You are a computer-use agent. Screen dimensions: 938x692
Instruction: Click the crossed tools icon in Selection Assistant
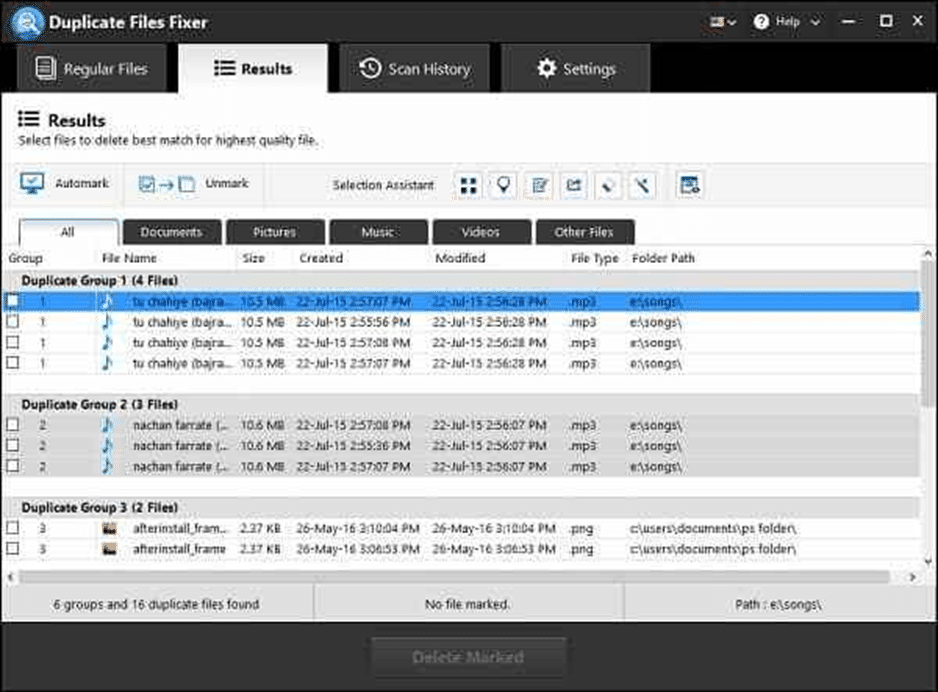(x=643, y=185)
